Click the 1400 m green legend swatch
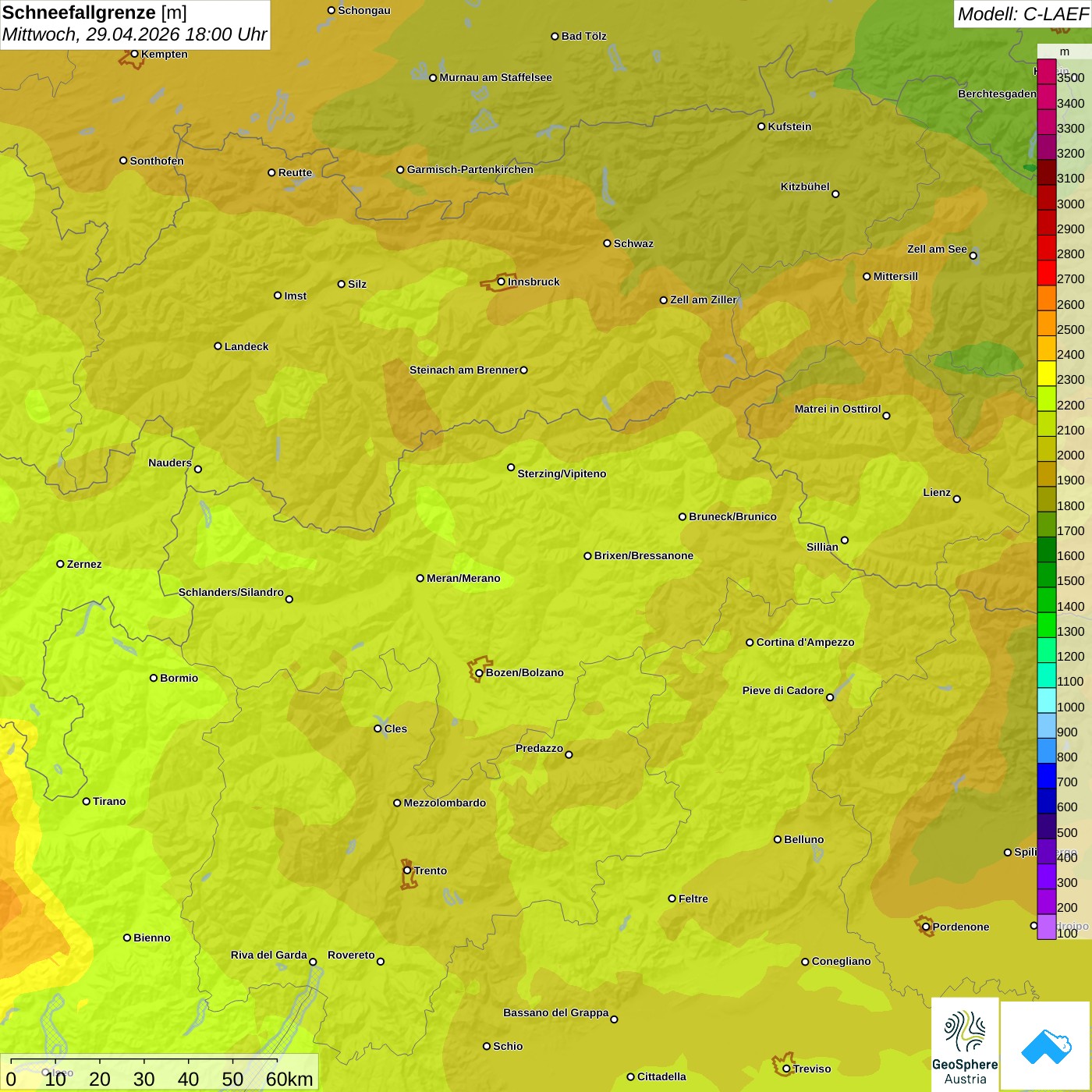Image resolution: width=1092 pixels, height=1092 pixels. [1046, 600]
